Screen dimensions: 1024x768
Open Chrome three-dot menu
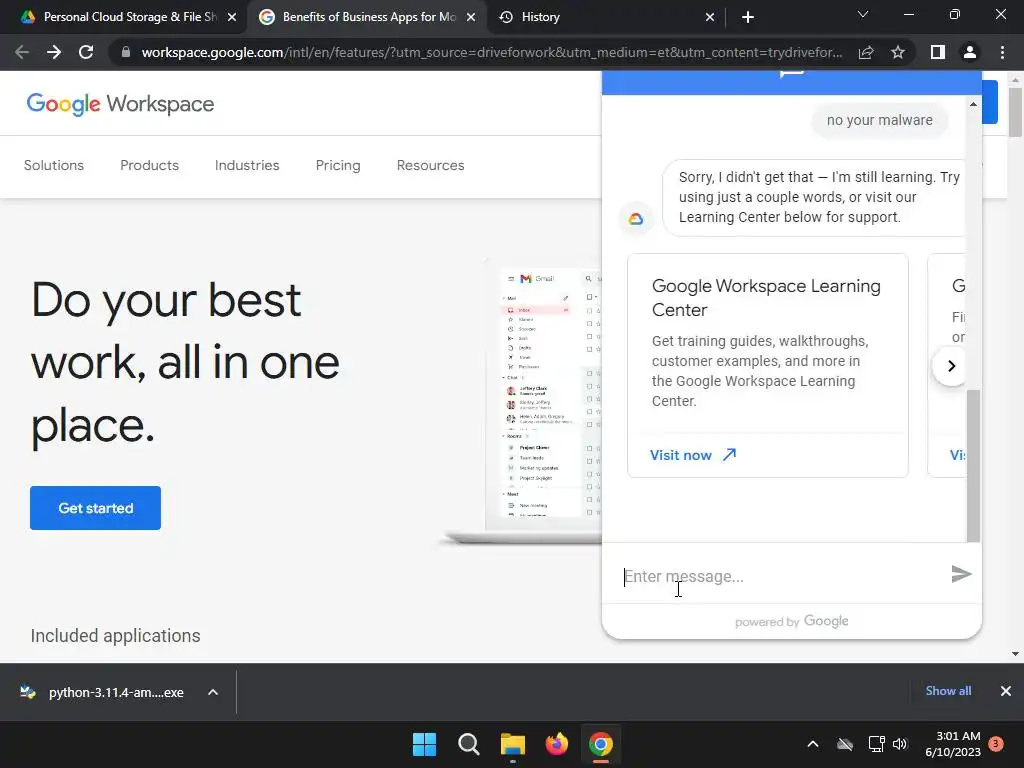1002,52
